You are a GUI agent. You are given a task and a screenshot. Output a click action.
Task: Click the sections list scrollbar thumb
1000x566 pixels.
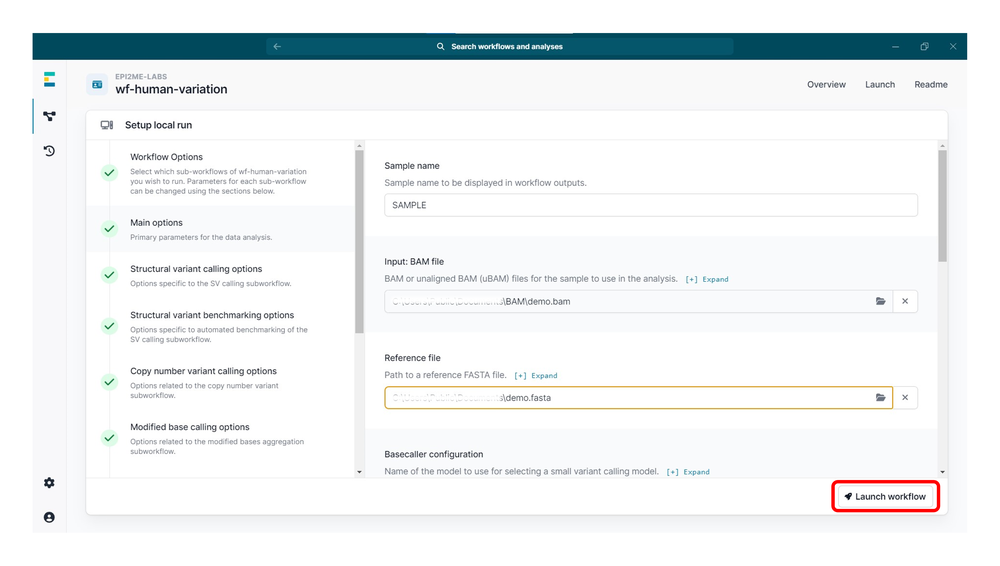359,241
